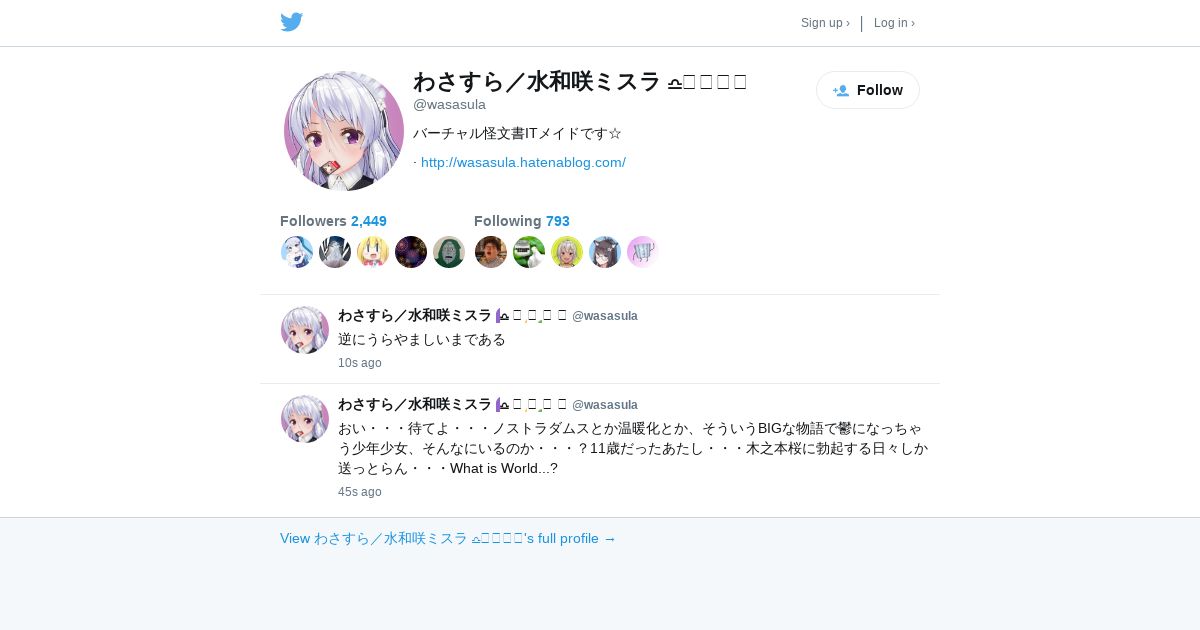Click the Twitter bird logo
The image size is (1200, 630).
click(x=291, y=22)
